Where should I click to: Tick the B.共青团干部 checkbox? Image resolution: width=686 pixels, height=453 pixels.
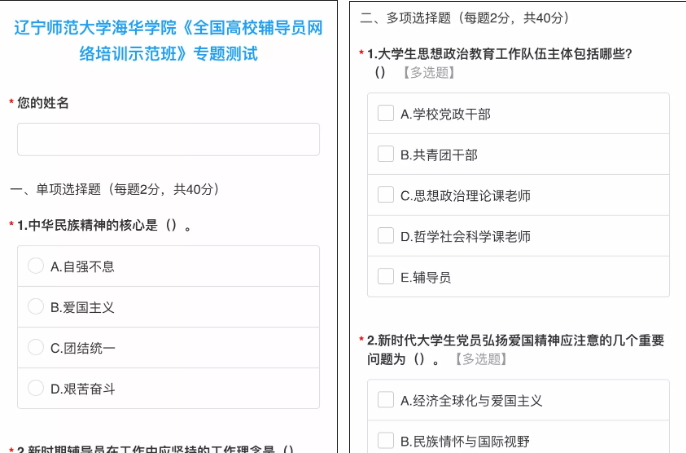pos(385,154)
